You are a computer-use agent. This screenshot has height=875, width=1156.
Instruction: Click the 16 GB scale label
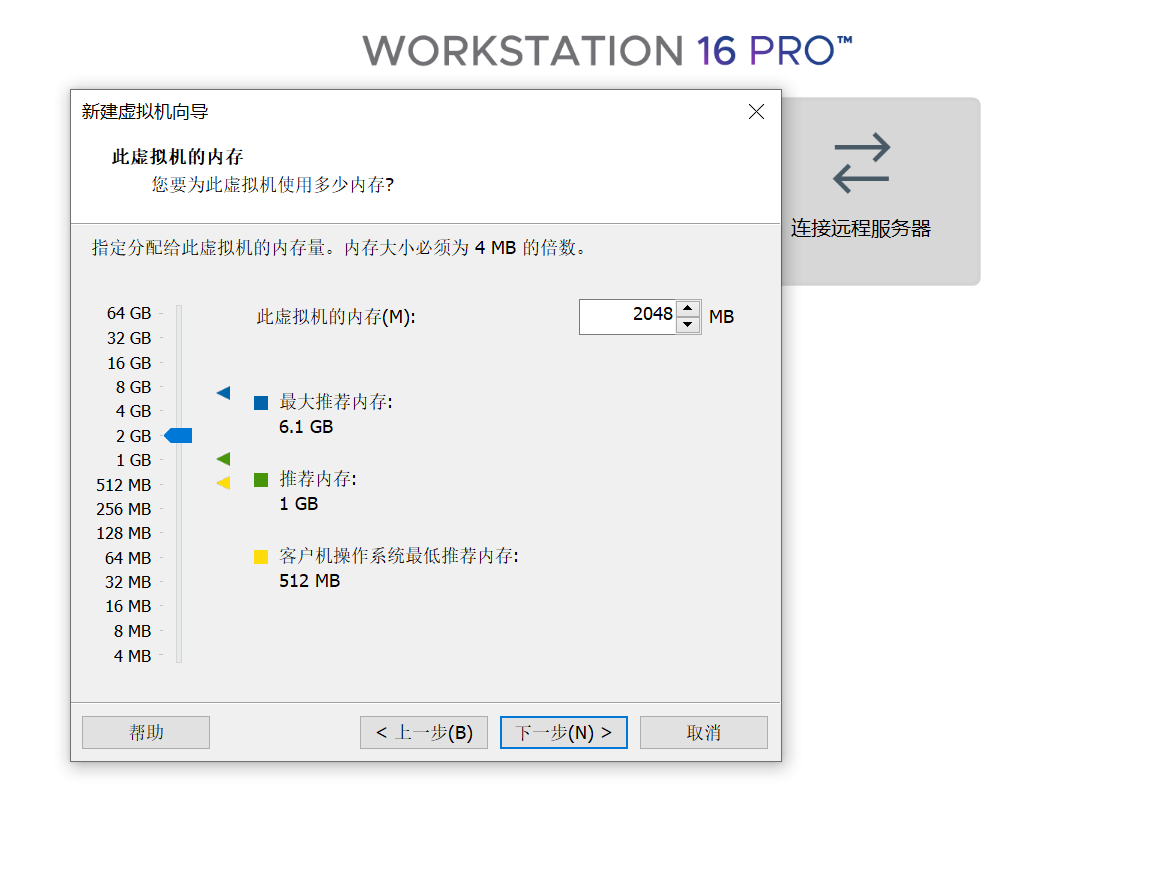point(129,363)
